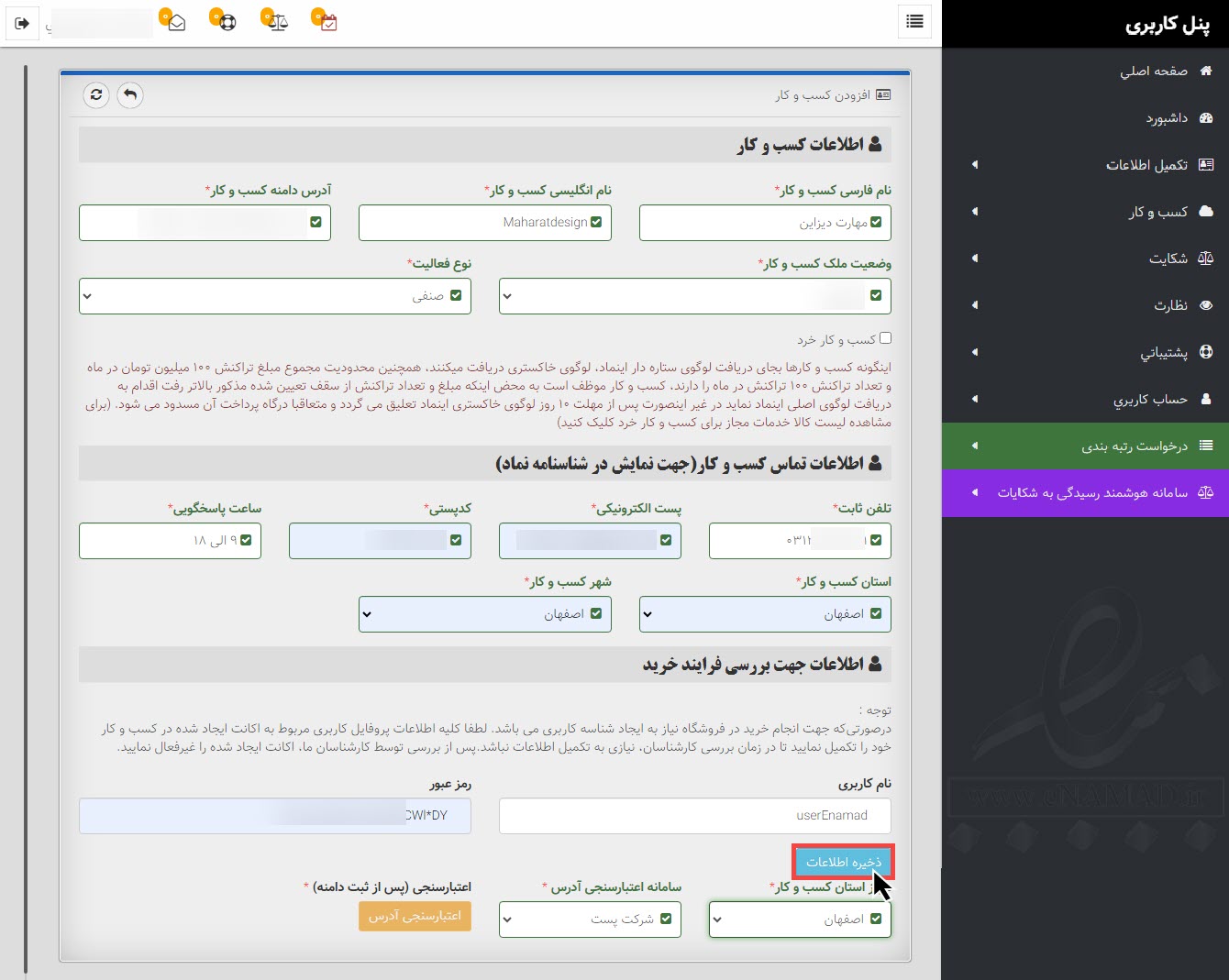Click the نام فارسی کسب و کار input
The width and height of the screenshot is (1229, 980).
pyautogui.click(x=765, y=223)
